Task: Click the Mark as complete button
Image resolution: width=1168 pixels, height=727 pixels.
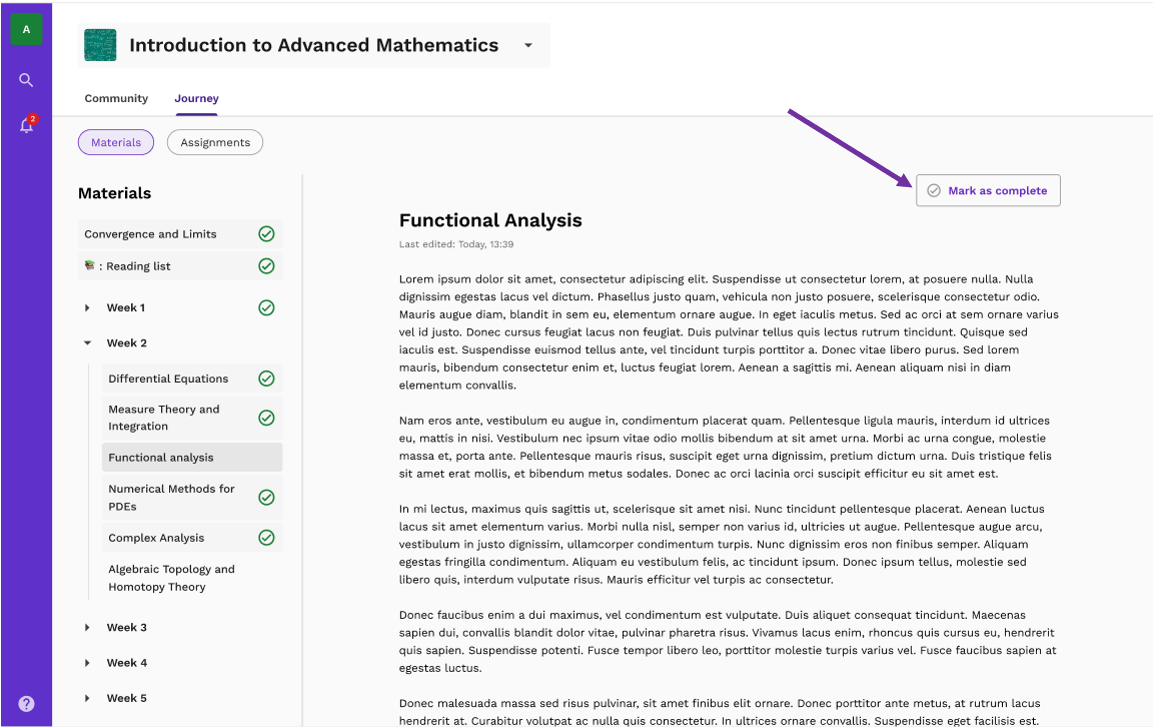Action: tap(988, 190)
